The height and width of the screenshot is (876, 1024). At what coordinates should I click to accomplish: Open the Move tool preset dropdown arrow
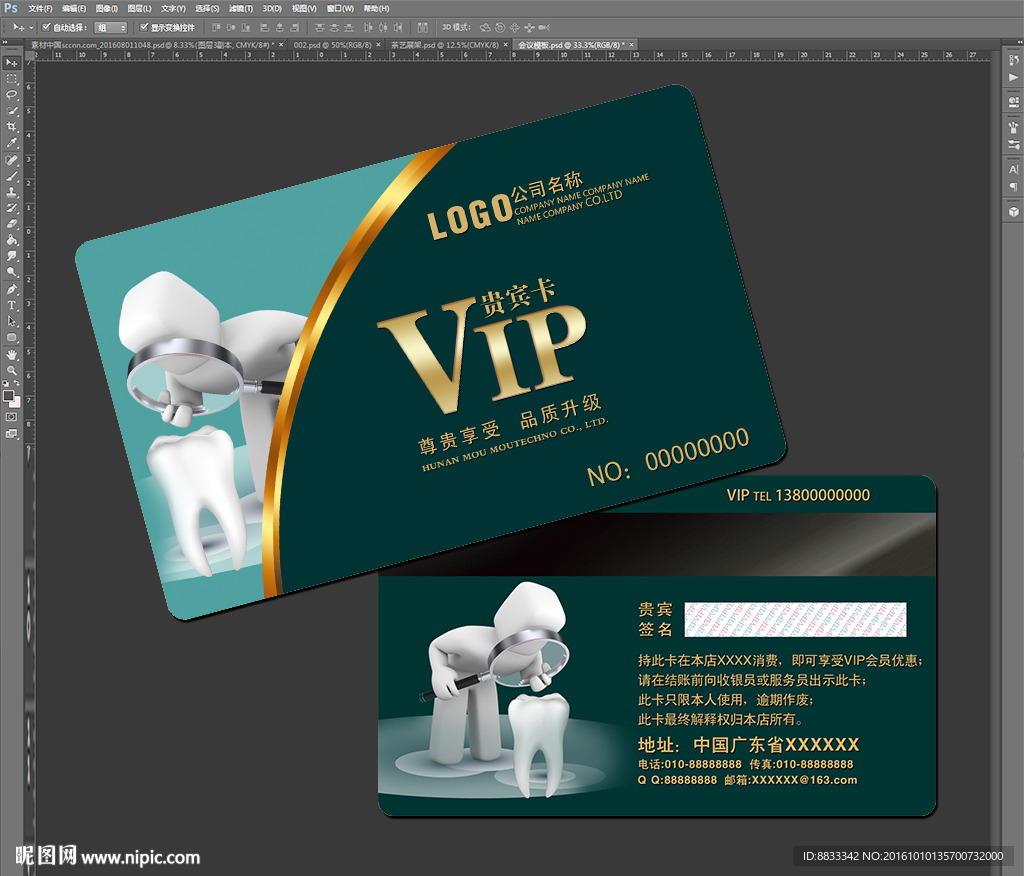pos(31,29)
